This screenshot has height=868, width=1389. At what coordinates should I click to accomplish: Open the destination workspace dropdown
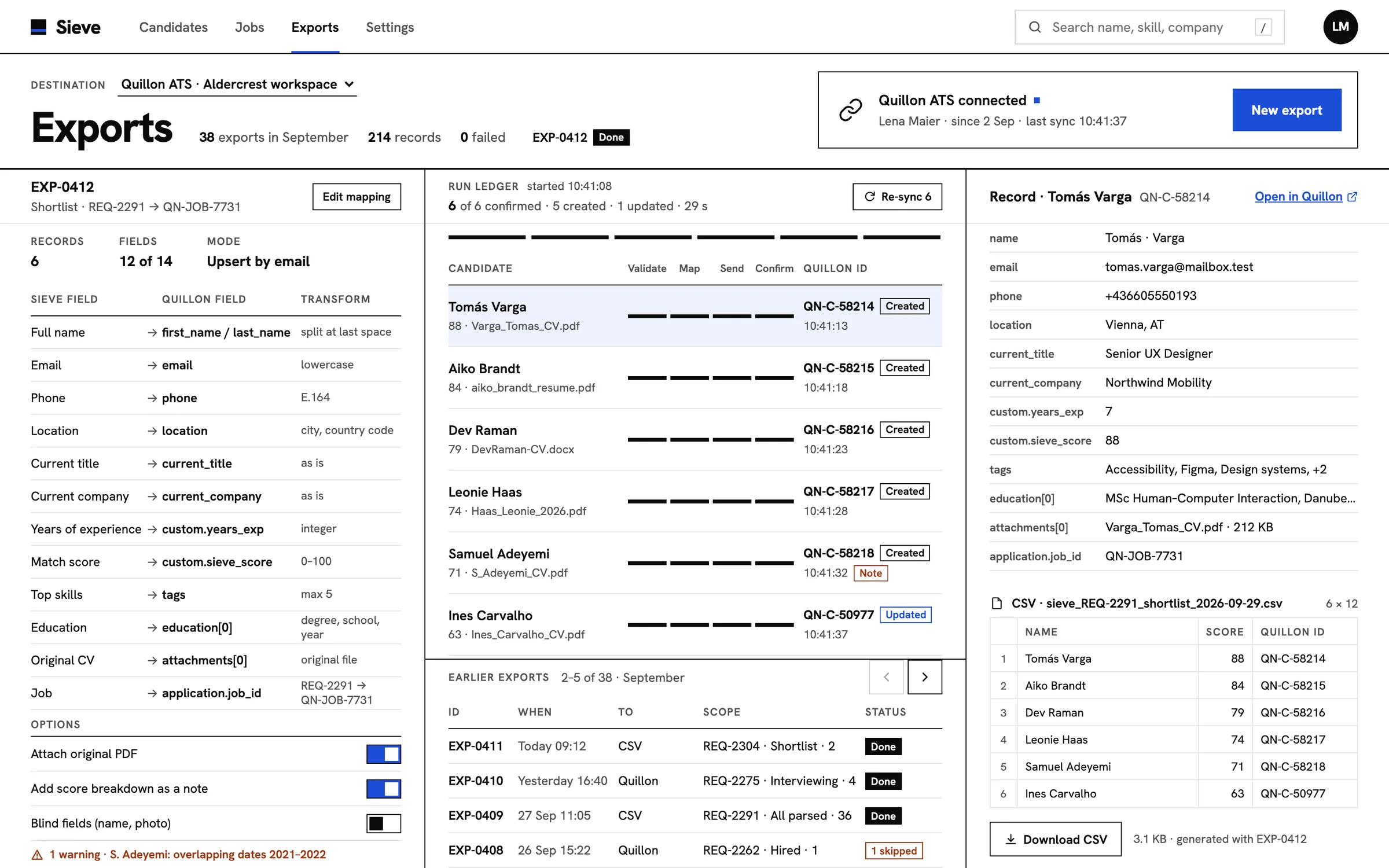[x=237, y=84]
